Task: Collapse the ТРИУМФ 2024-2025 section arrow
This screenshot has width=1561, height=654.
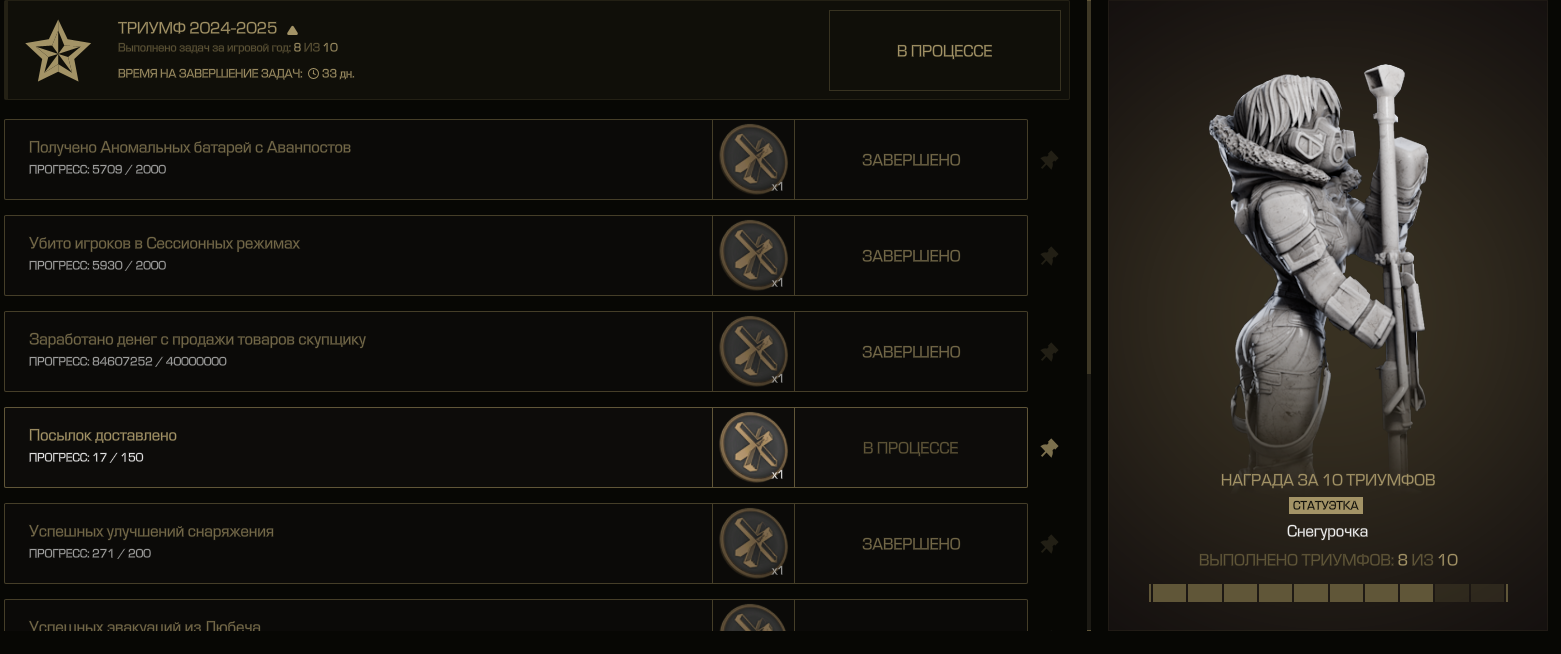Action: pos(292,30)
